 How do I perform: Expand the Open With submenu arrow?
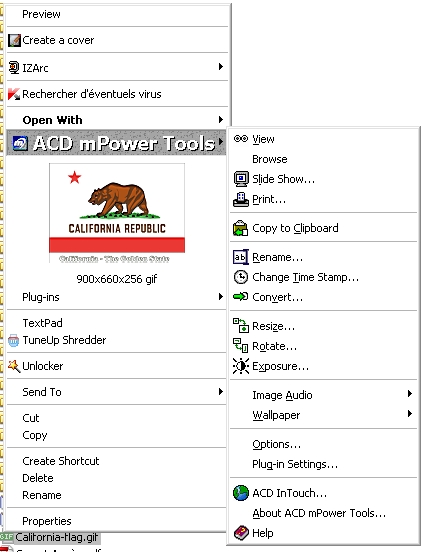(x=221, y=119)
